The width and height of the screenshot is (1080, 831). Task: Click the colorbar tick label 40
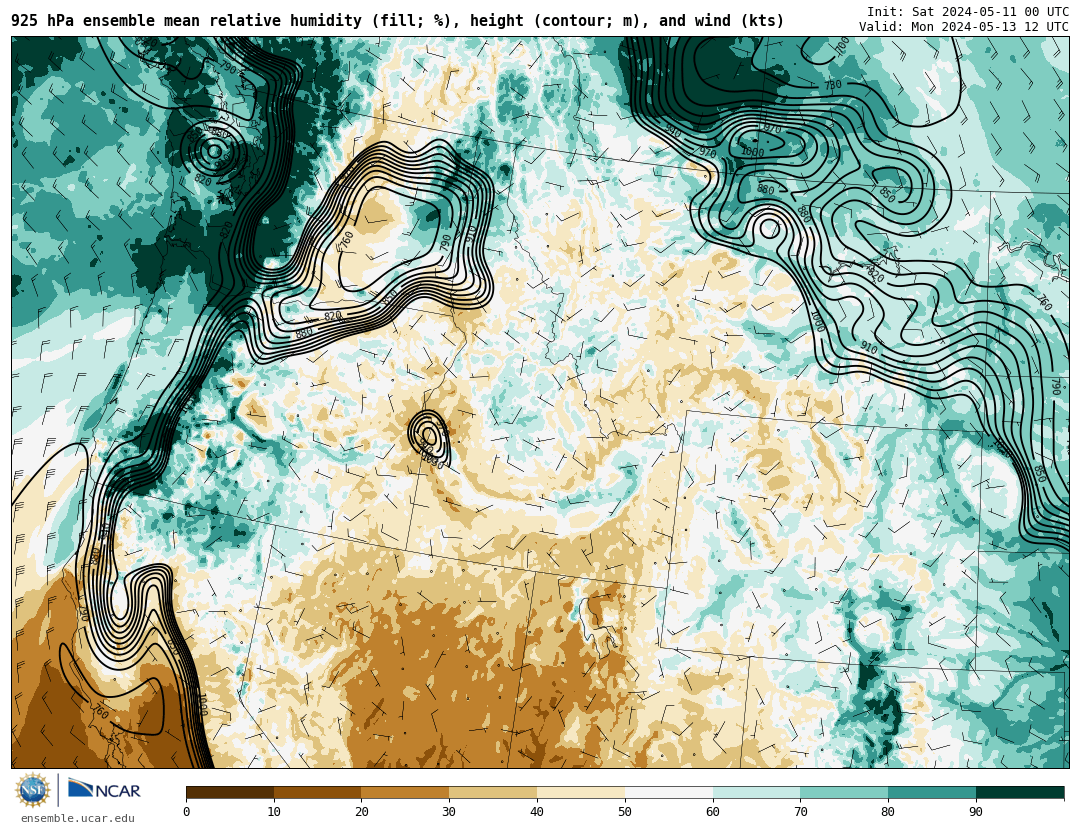[537, 812]
